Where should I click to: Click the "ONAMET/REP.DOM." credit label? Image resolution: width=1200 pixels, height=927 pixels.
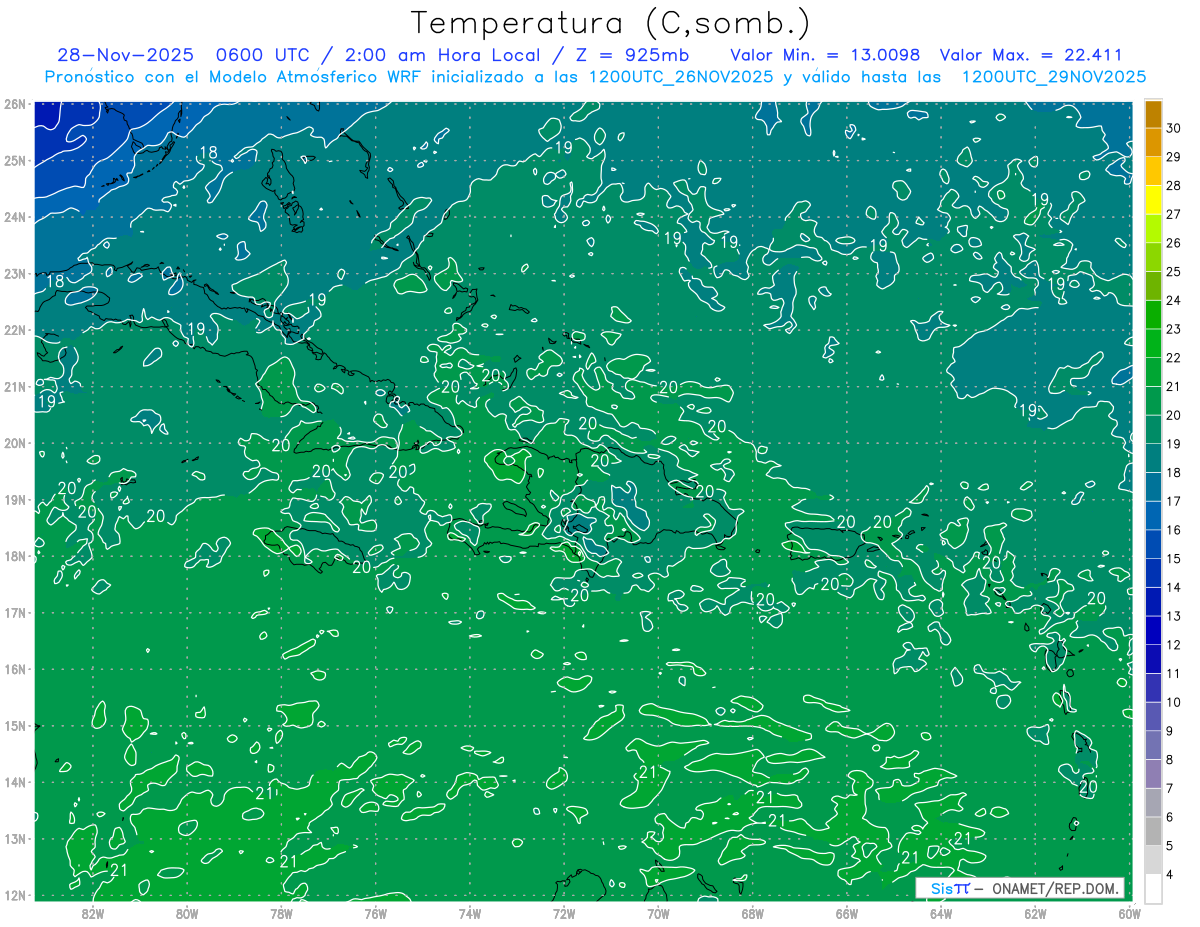(x=1055, y=888)
